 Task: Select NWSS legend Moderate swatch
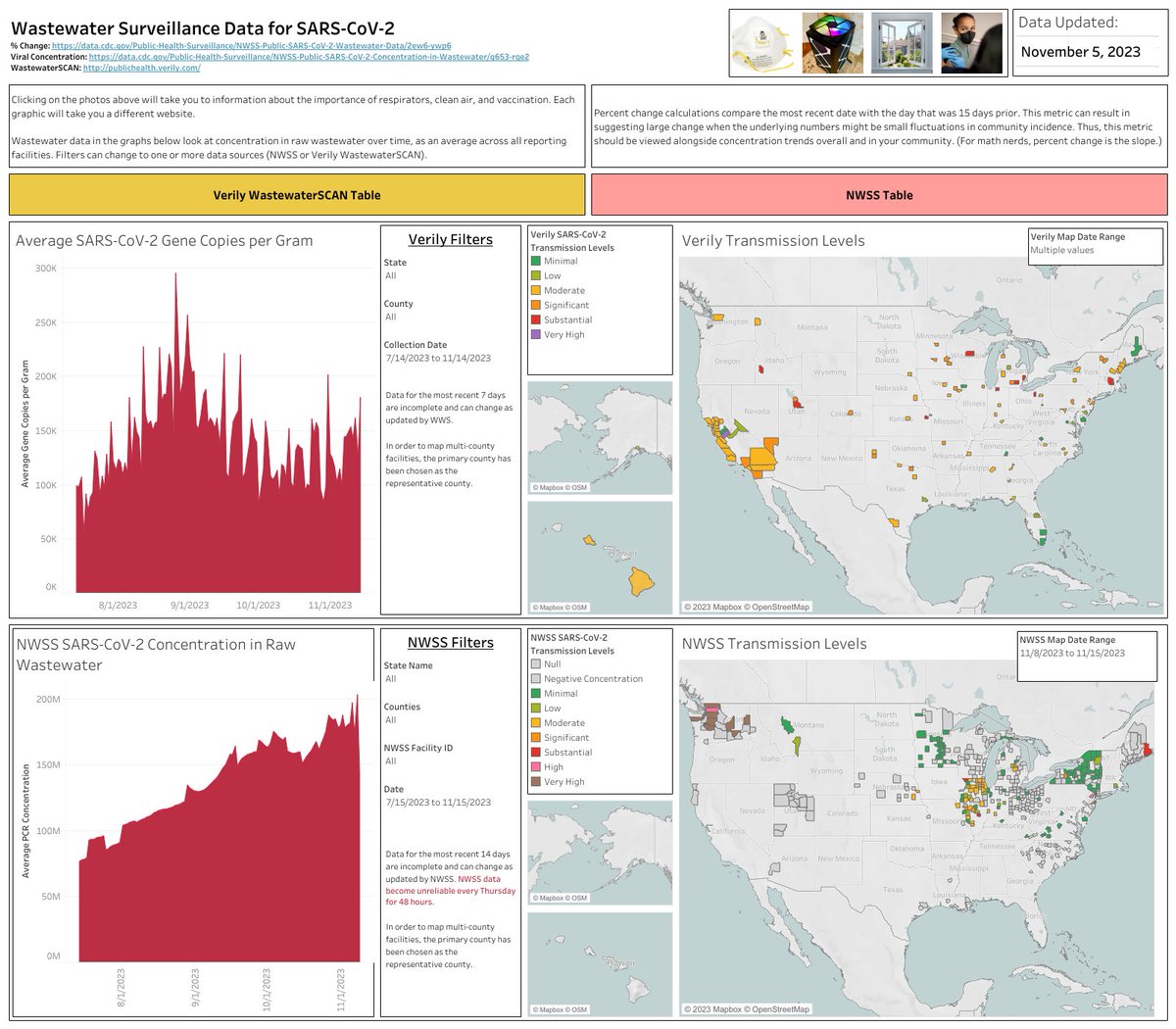pos(536,722)
